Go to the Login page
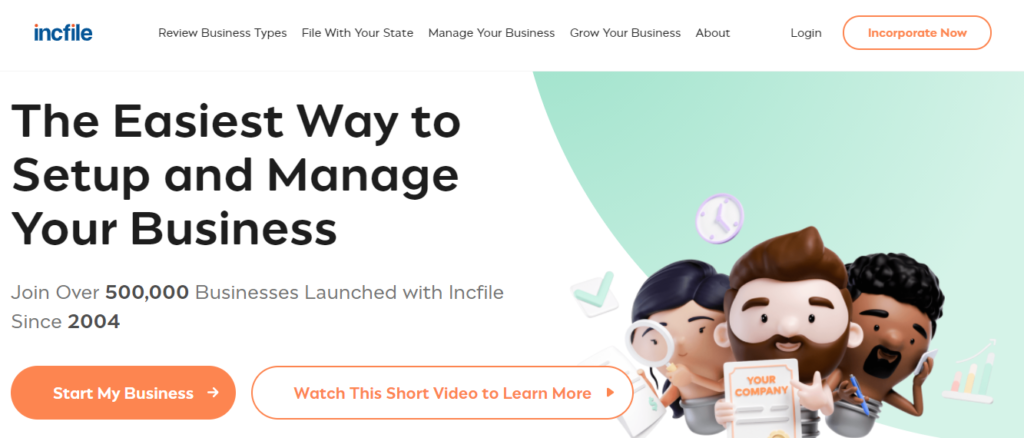This screenshot has height=438, width=1024. click(806, 33)
